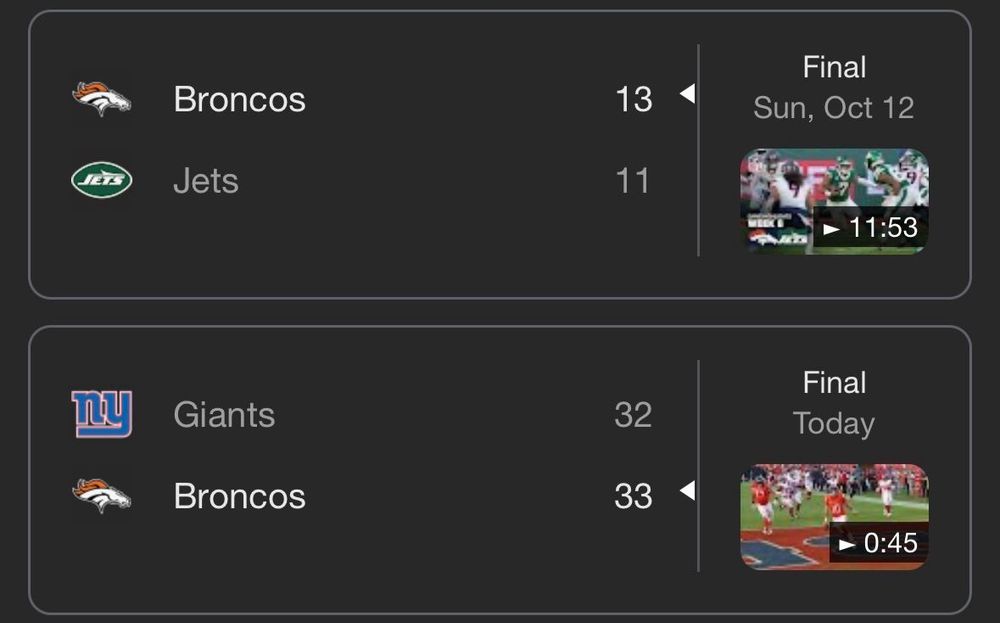Click the Broncos score of 33

[633, 496]
